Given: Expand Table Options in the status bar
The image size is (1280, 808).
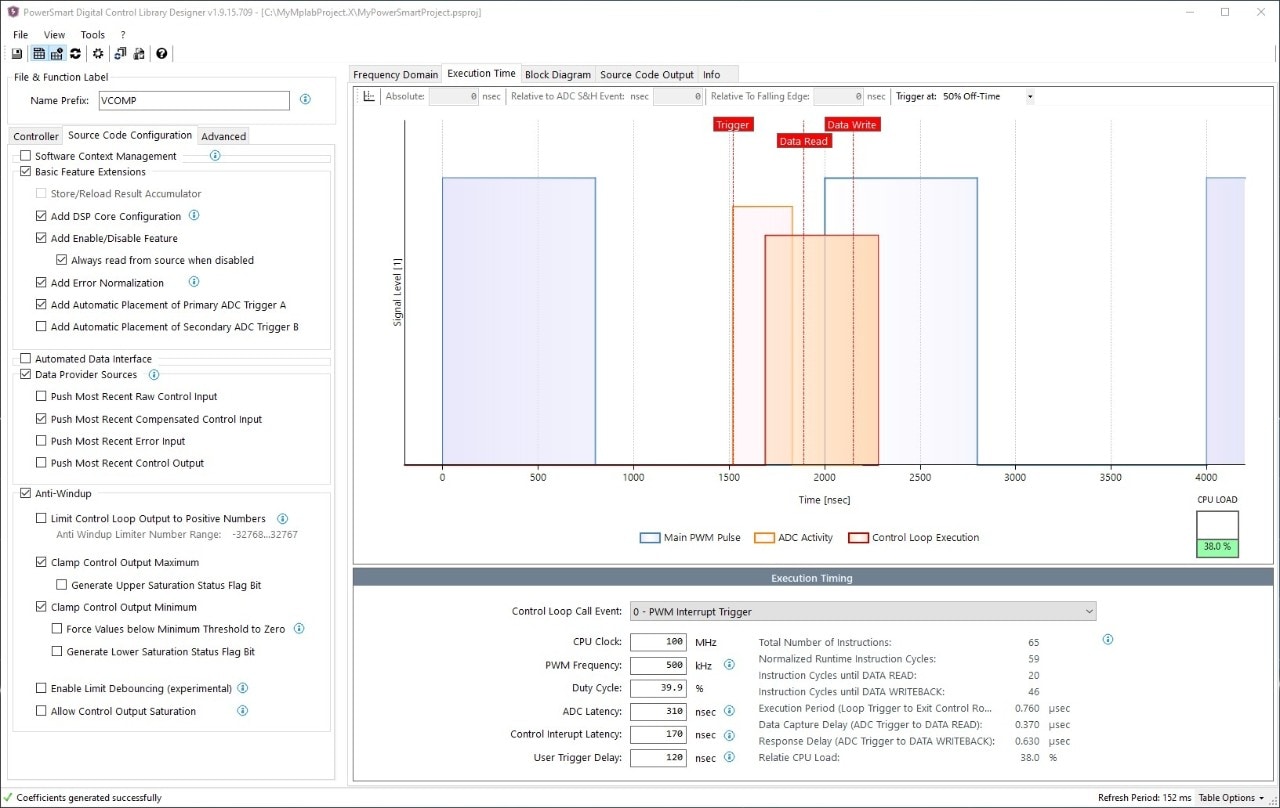Looking at the screenshot, I should pyautogui.click(x=1231, y=798).
